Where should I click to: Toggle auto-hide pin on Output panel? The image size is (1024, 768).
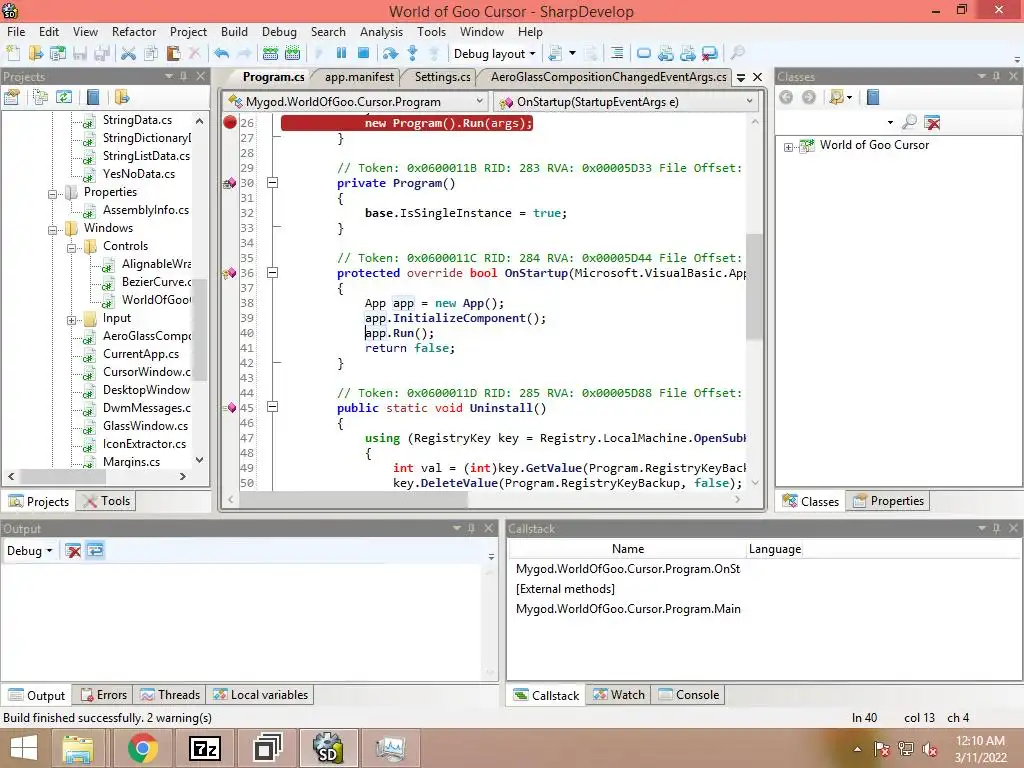pos(472,528)
